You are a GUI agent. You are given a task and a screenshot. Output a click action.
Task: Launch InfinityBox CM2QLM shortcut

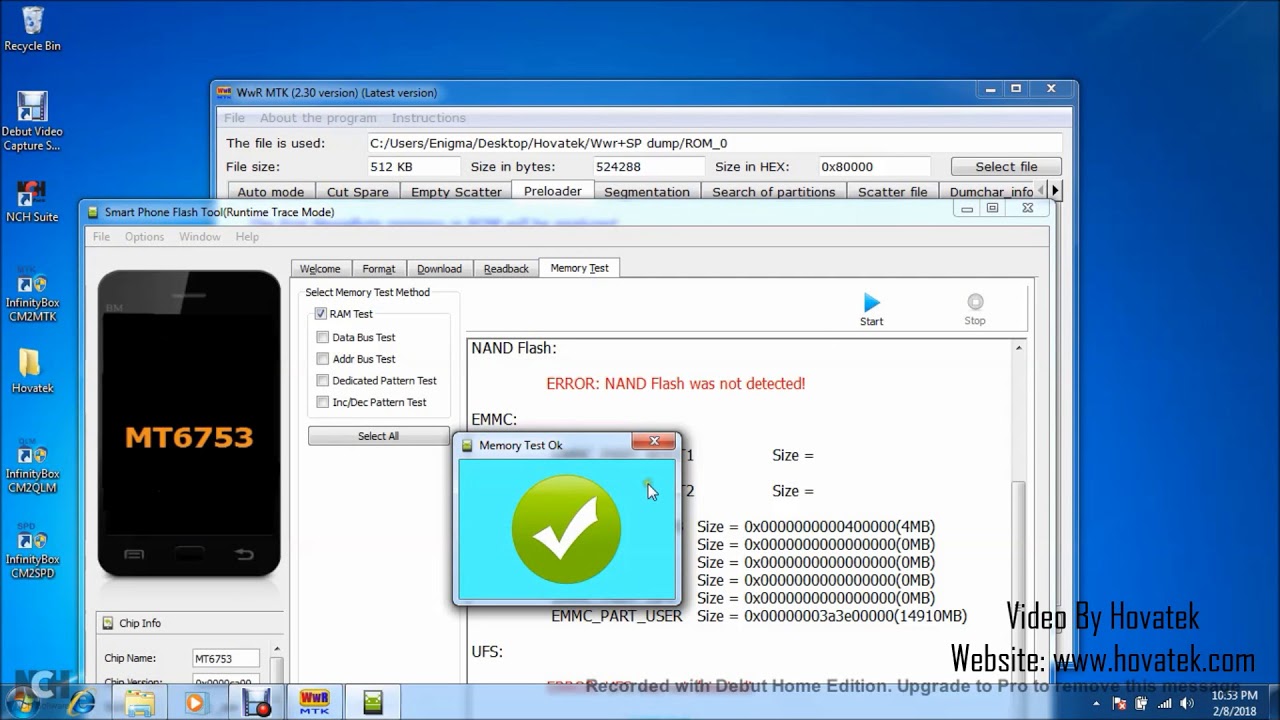pyautogui.click(x=32, y=466)
